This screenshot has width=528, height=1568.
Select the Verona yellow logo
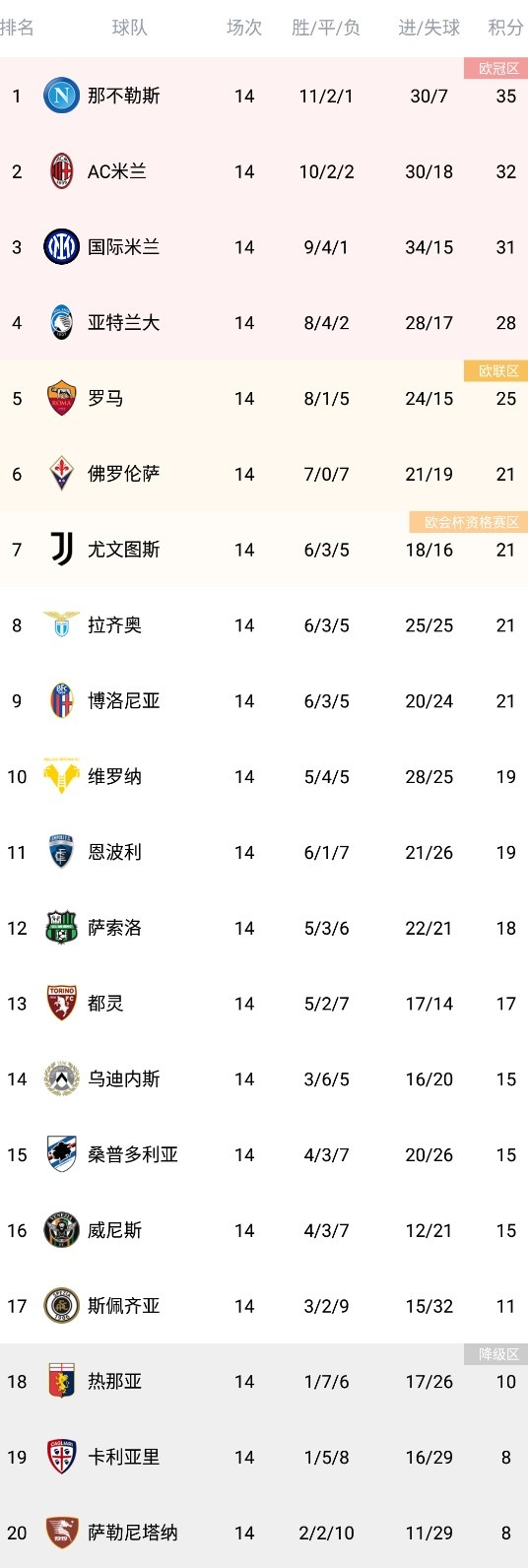click(x=61, y=776)
